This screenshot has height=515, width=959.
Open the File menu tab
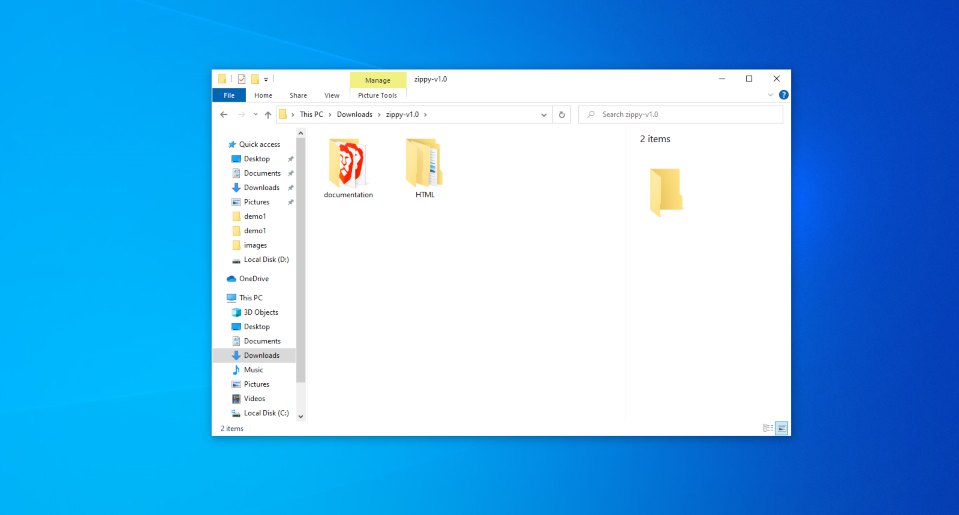tap(229, 95)
